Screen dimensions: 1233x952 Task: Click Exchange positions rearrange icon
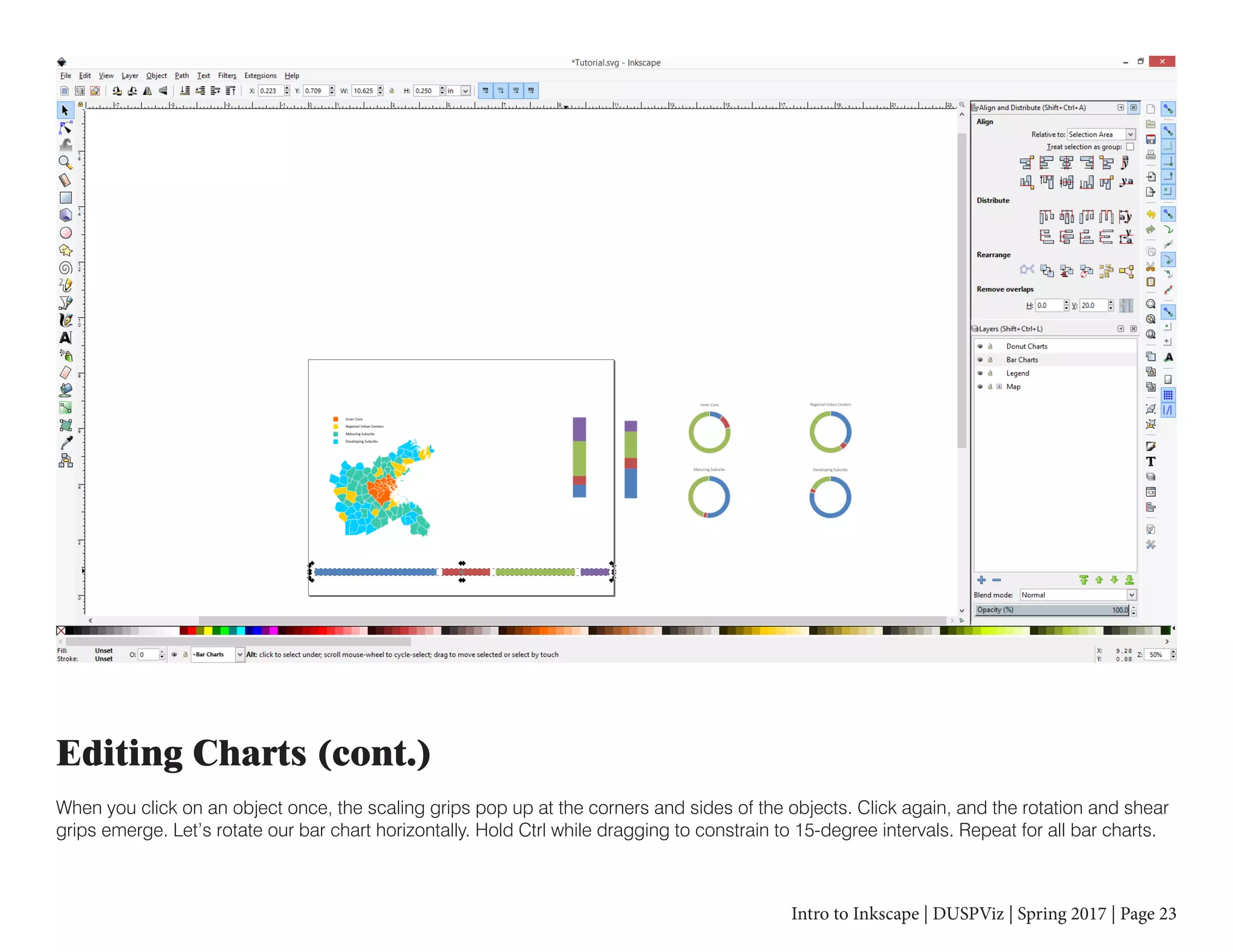click(1046, 271)
